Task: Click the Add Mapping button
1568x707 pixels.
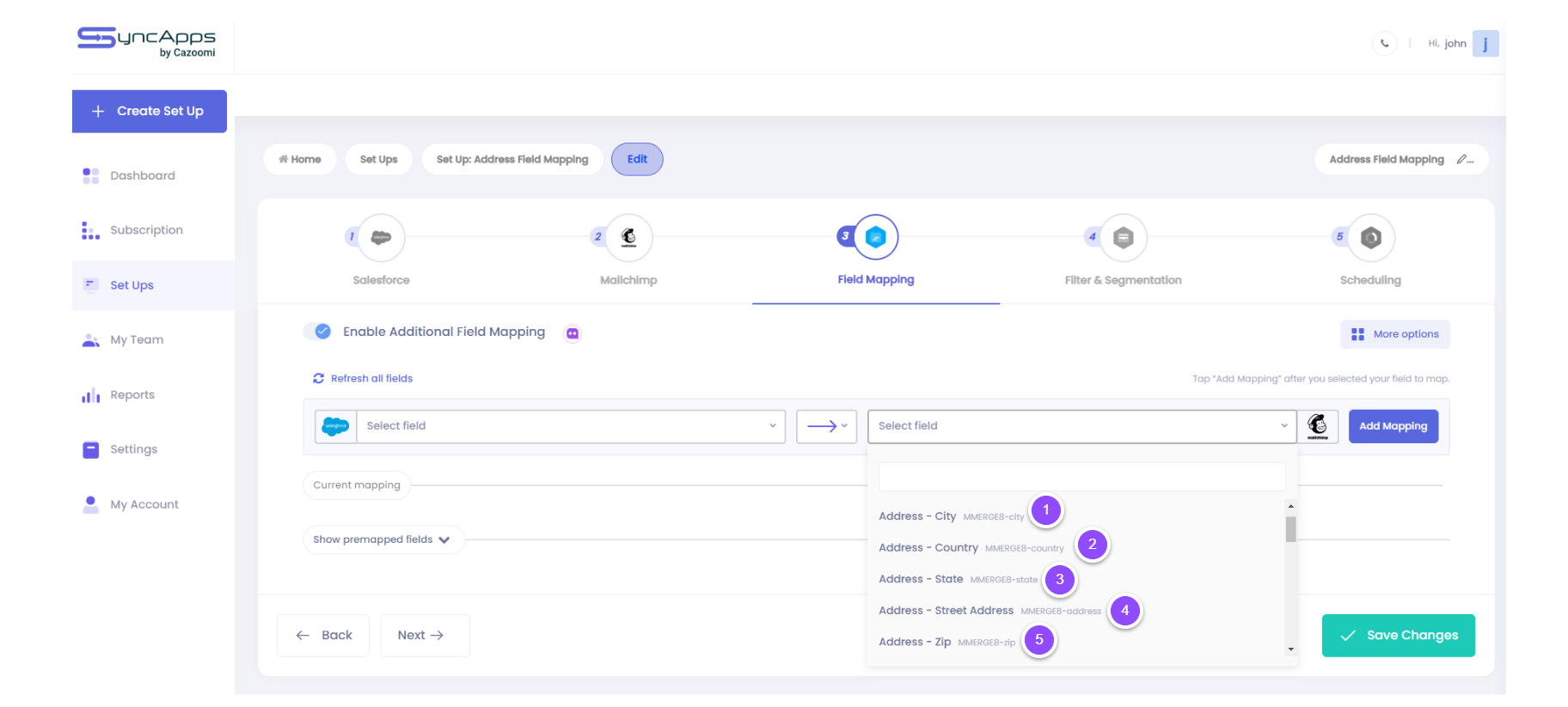Action: (1393, 426)
